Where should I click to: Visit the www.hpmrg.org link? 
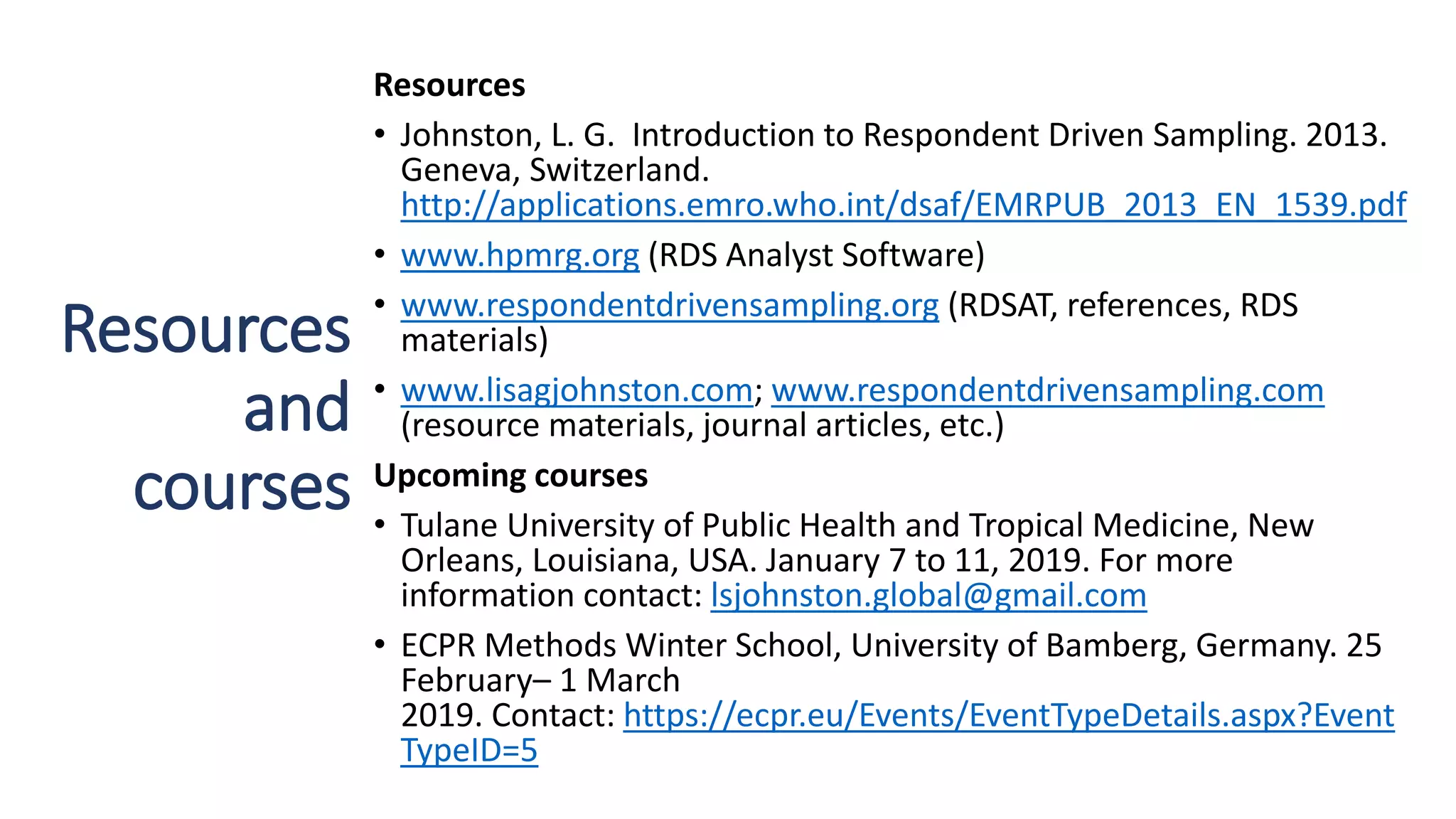tap(520, 255)
